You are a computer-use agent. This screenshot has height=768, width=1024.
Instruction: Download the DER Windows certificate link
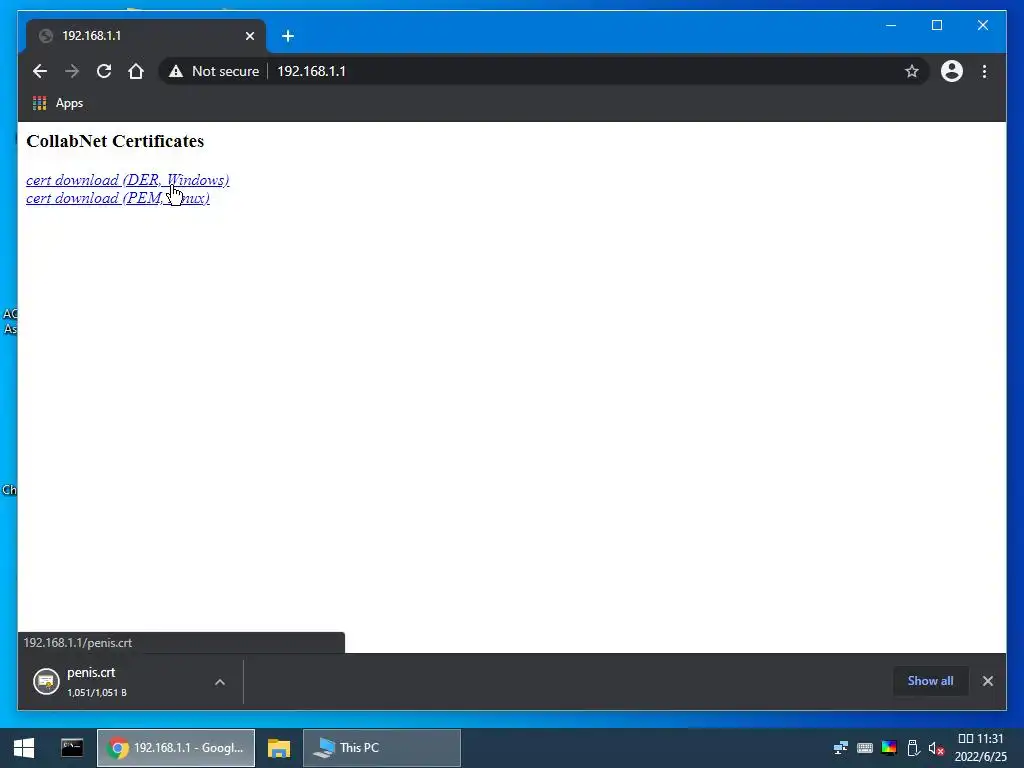[x=127, y=180]
